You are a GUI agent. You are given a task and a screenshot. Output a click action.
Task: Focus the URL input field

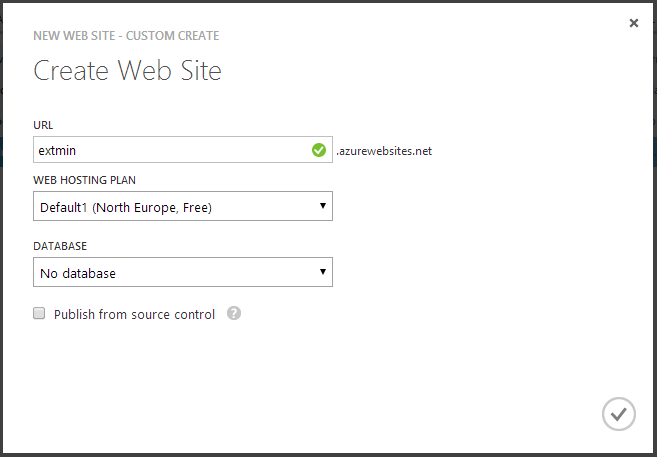pos(170,150)
